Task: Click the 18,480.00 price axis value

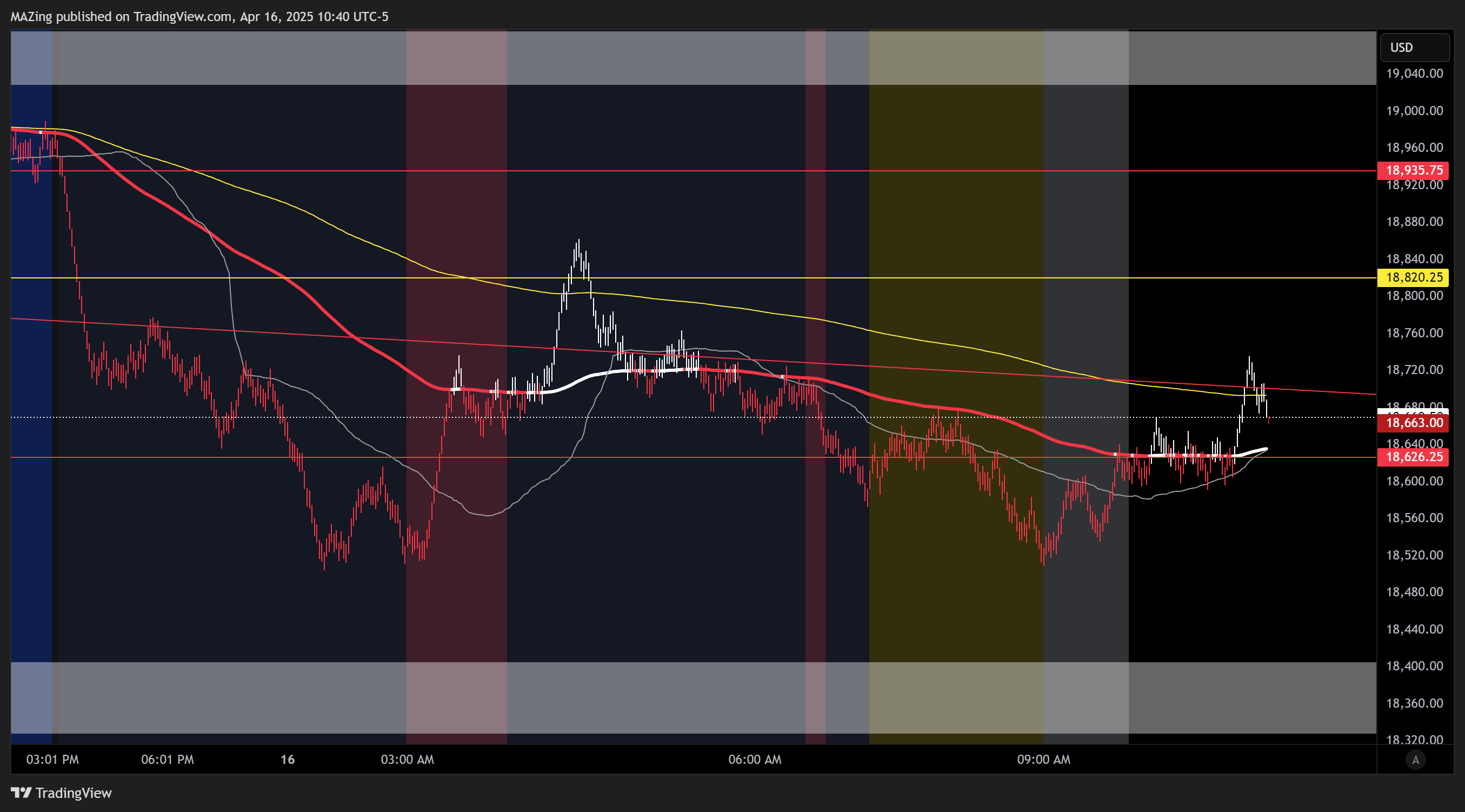Action: pyautogui.click(x=1414, y=592)
